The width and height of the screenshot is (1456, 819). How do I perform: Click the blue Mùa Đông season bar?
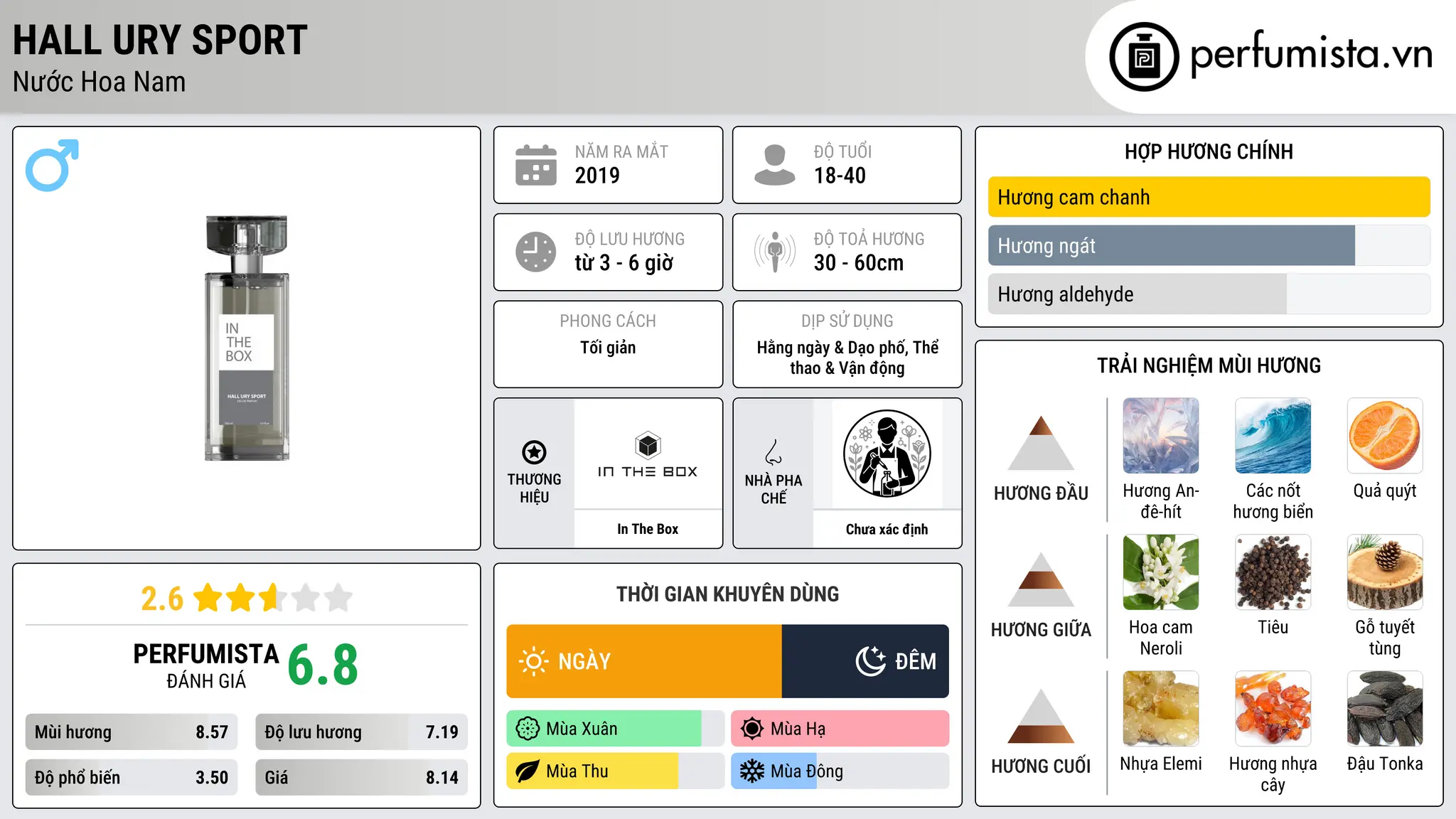point(840,771)
